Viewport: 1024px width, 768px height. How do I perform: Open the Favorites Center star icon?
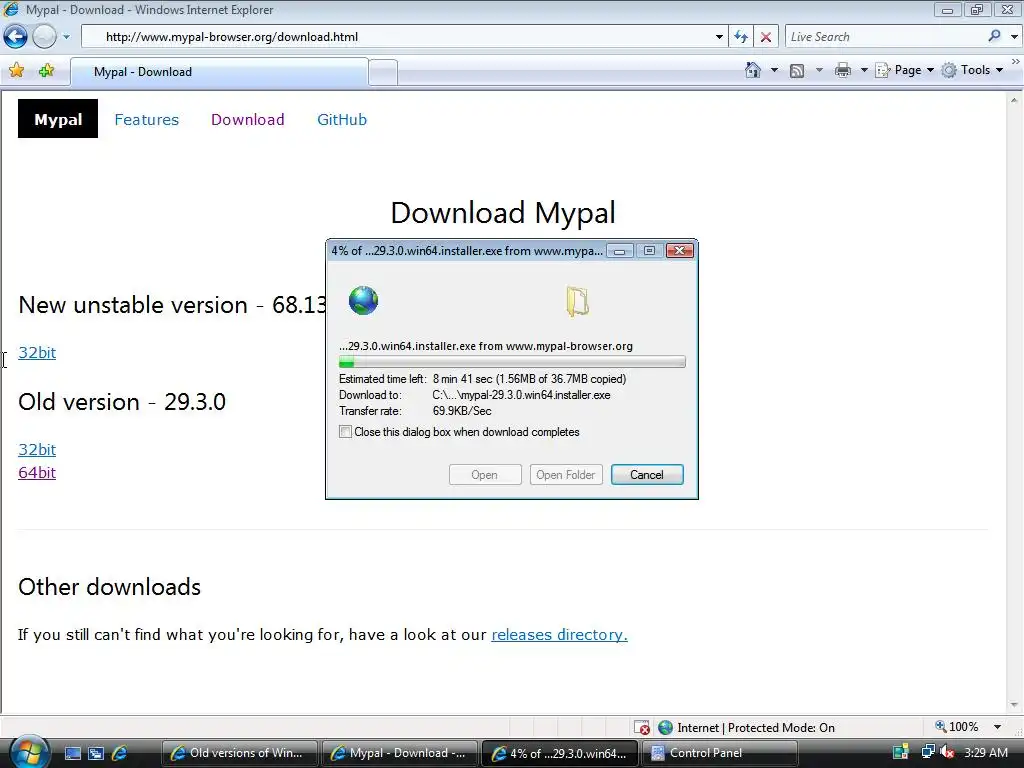pos(17,71)
